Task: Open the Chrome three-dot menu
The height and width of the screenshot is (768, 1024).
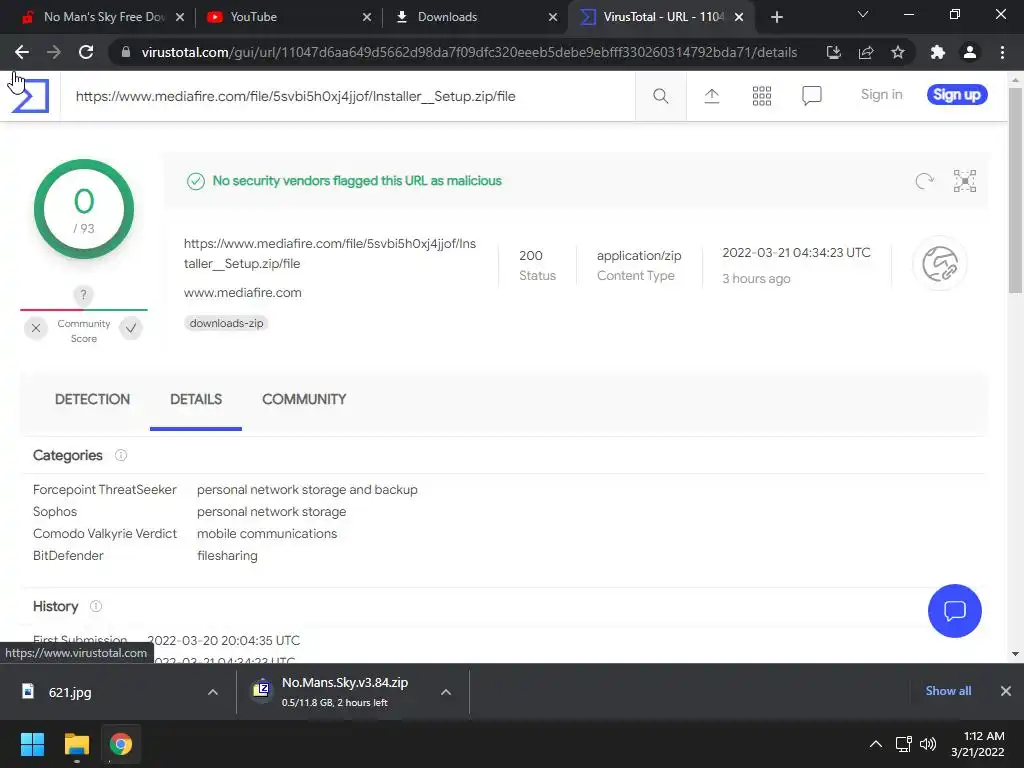Action: tap(1002, 52)
